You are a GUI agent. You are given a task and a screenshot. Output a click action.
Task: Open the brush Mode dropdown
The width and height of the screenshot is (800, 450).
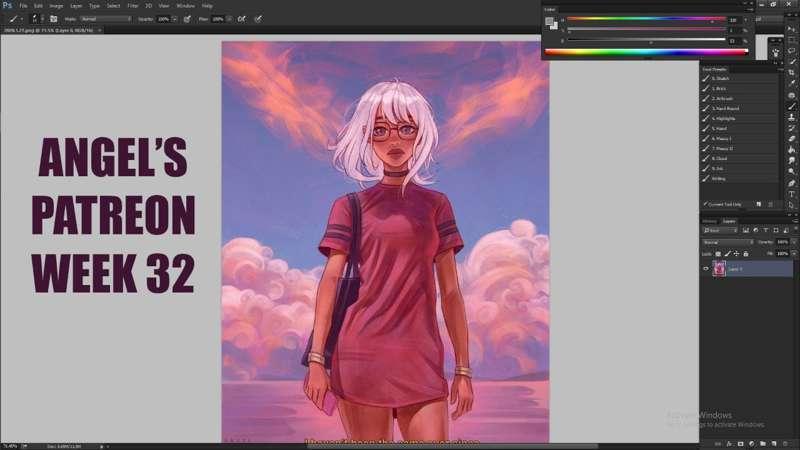[x=106, y=19]
